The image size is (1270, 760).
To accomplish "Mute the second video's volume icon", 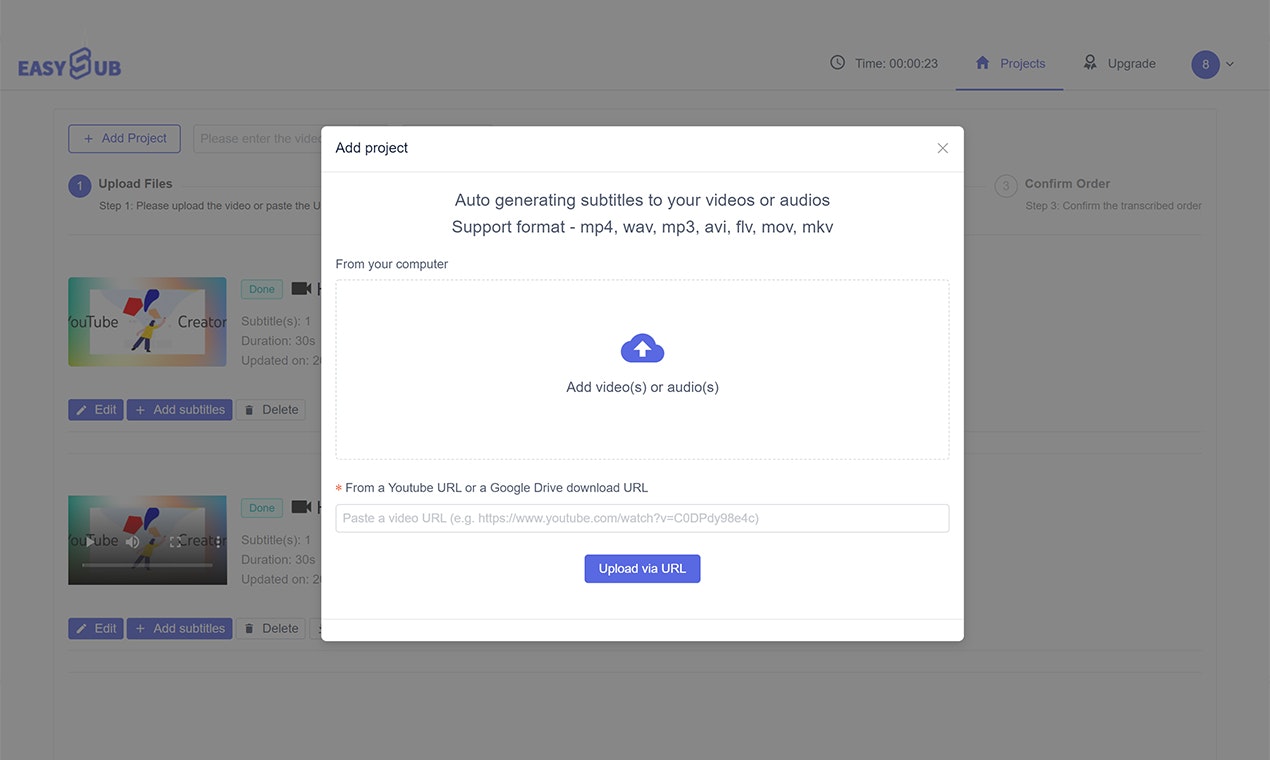I will [x=132, y=541].
